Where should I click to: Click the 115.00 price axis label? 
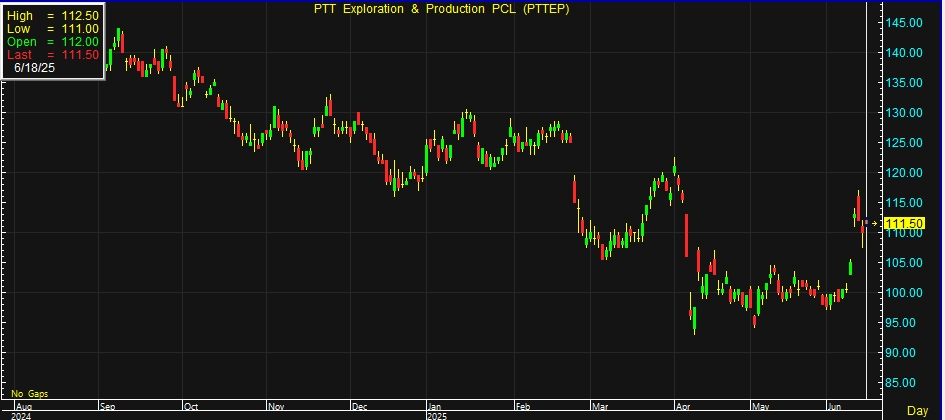pos(904,202)
